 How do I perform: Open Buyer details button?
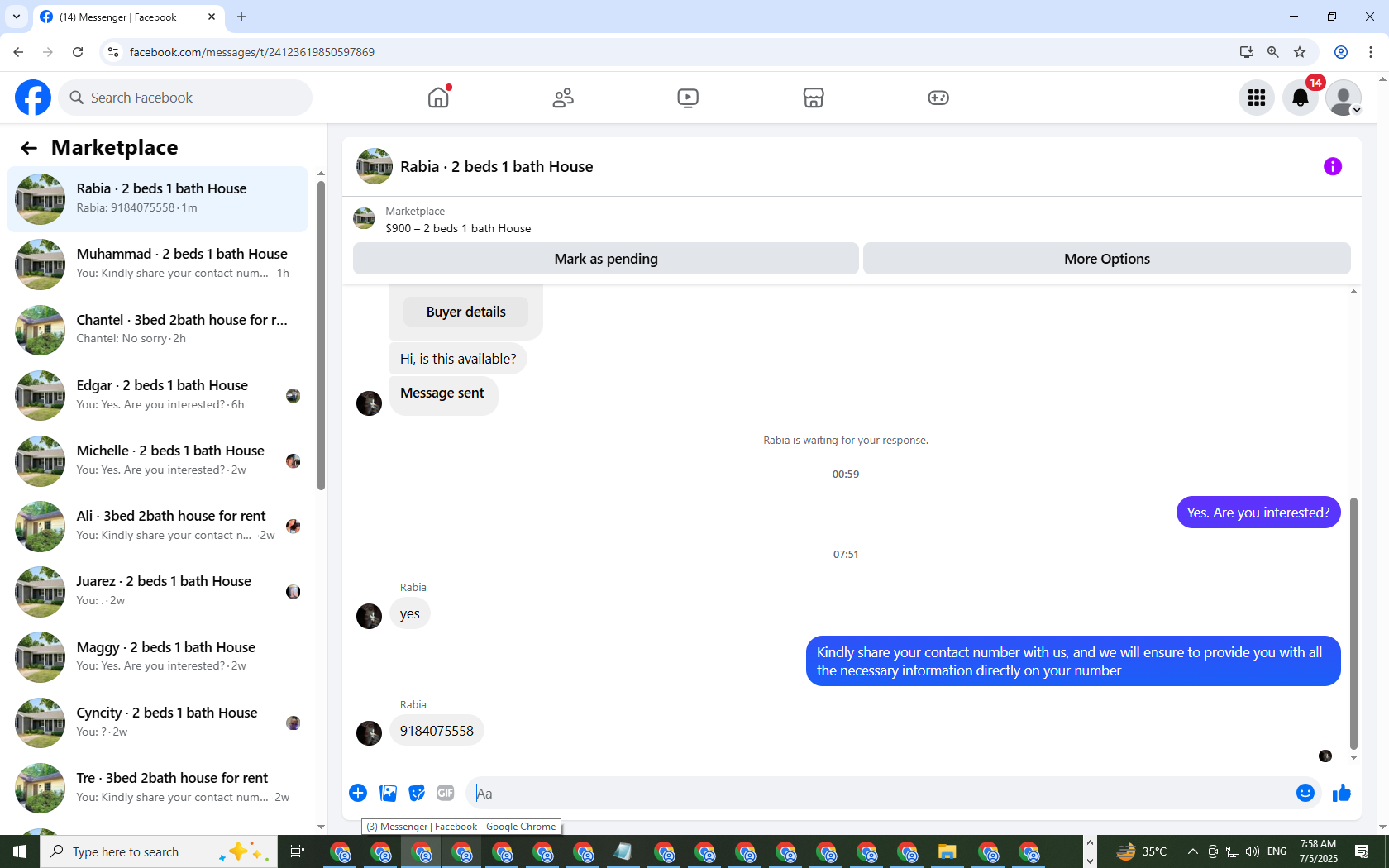coord(466,312)
